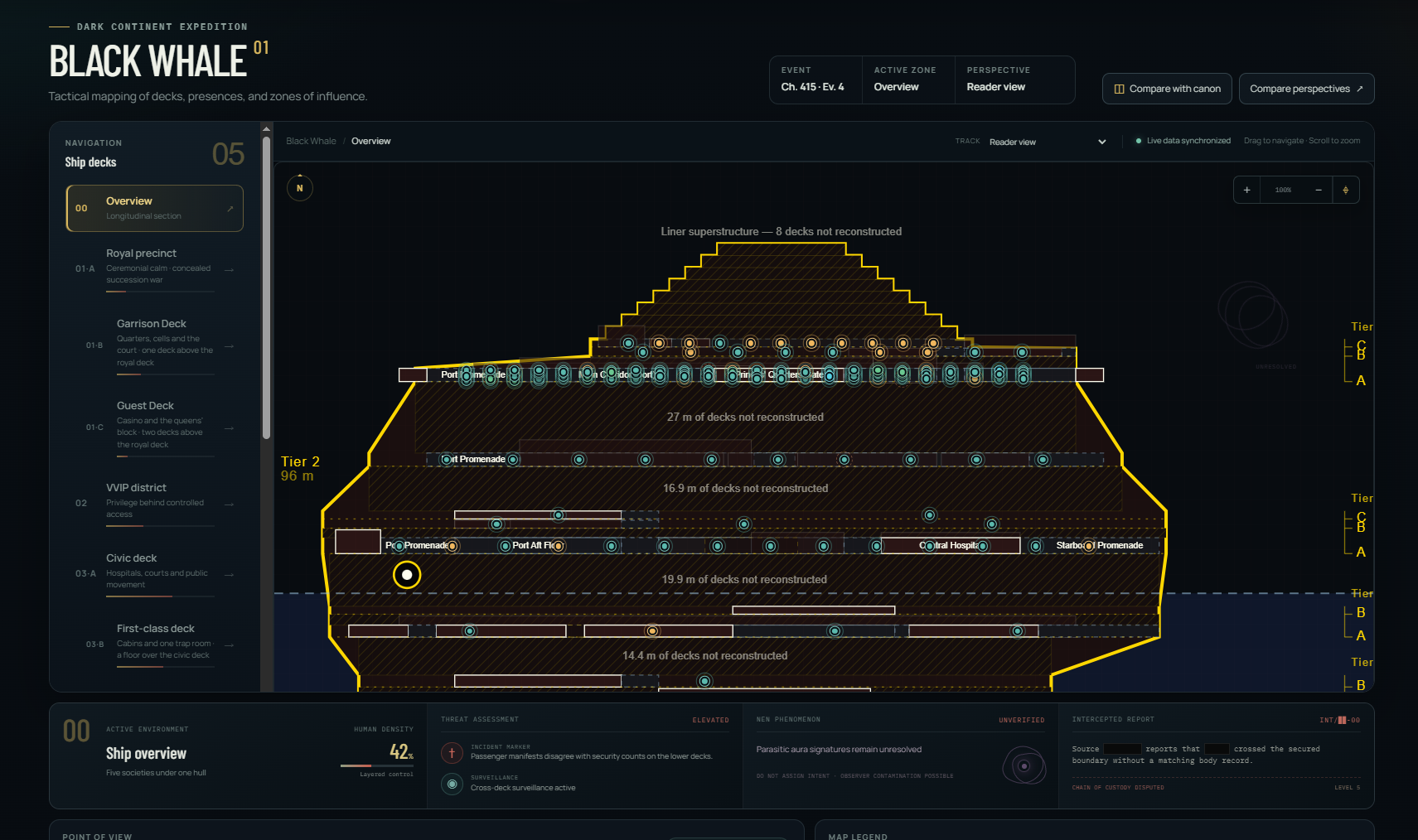Click the reset view diamond icon
Screen dimensions: 1418x840
(x=1346, y=190)
